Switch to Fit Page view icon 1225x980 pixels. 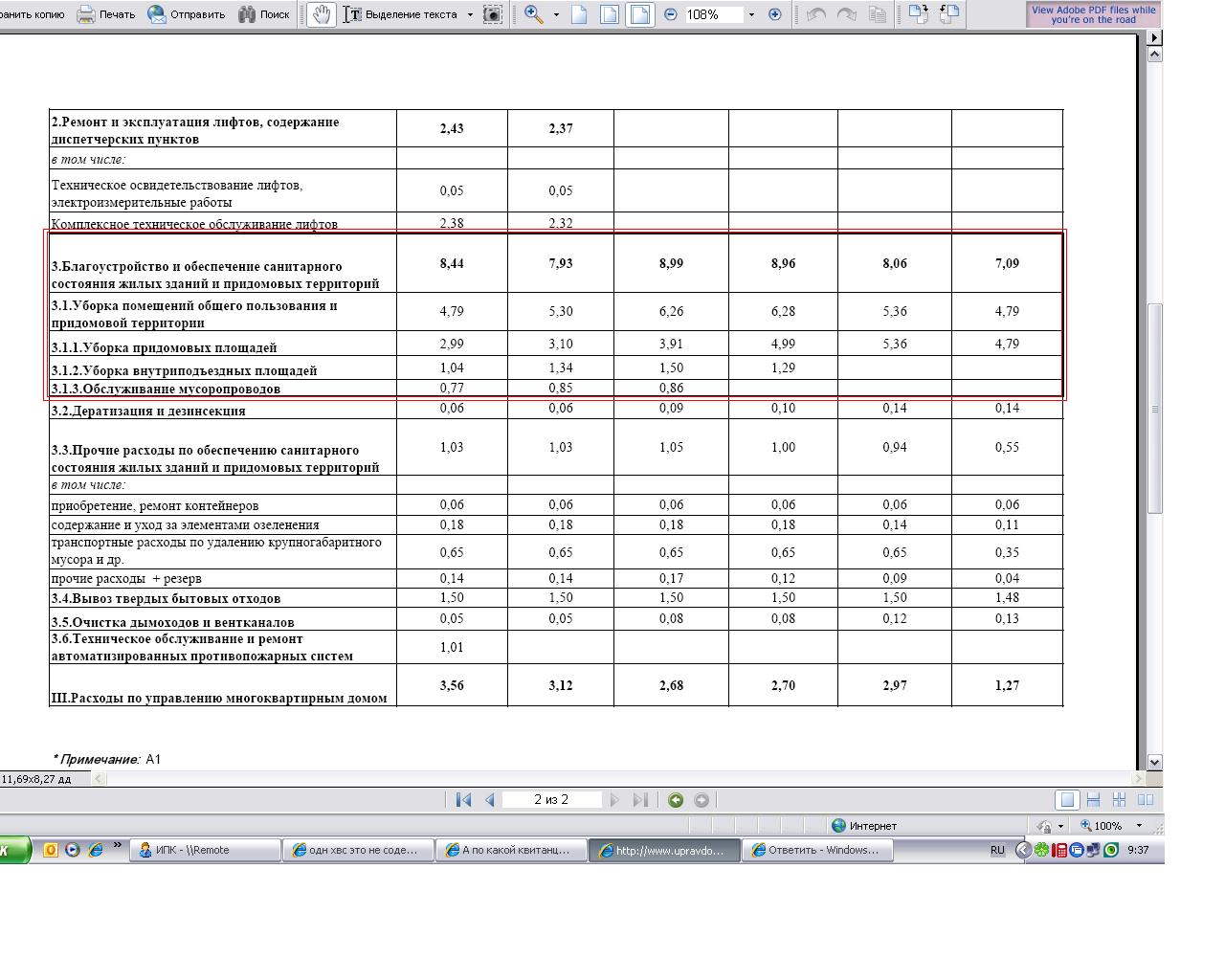tap(610, 14)
